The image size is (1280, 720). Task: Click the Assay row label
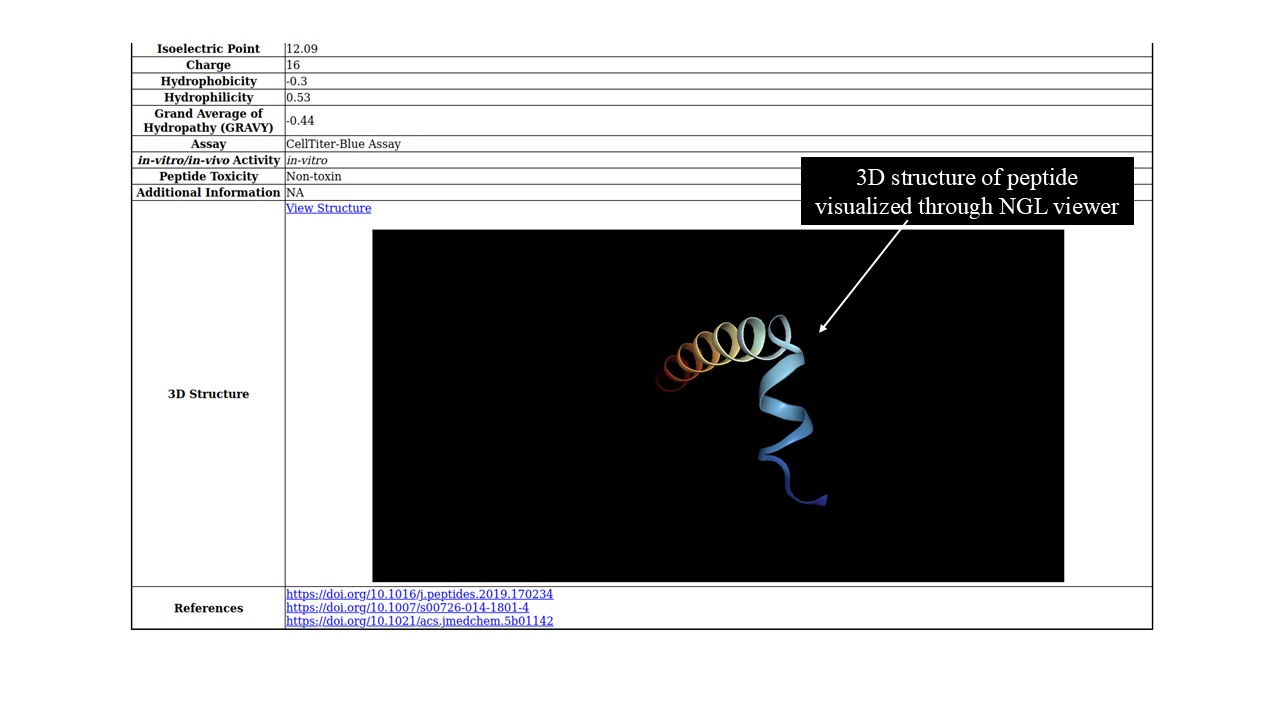pyautogui.click(x=208, y=144)
